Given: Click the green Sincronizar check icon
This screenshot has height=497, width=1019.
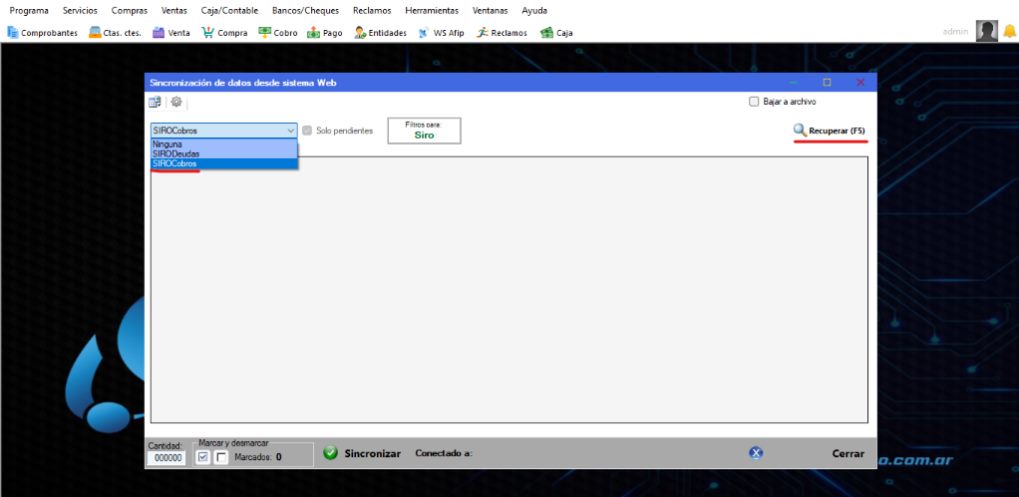Looking at the screenshot, I should click(331, 453).
